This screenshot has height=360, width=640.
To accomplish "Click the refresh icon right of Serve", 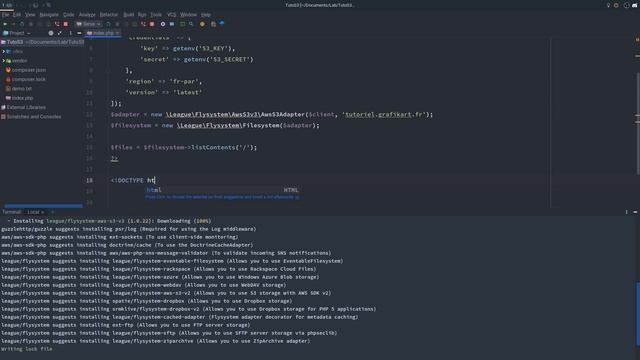I will (x=108, y=24).
